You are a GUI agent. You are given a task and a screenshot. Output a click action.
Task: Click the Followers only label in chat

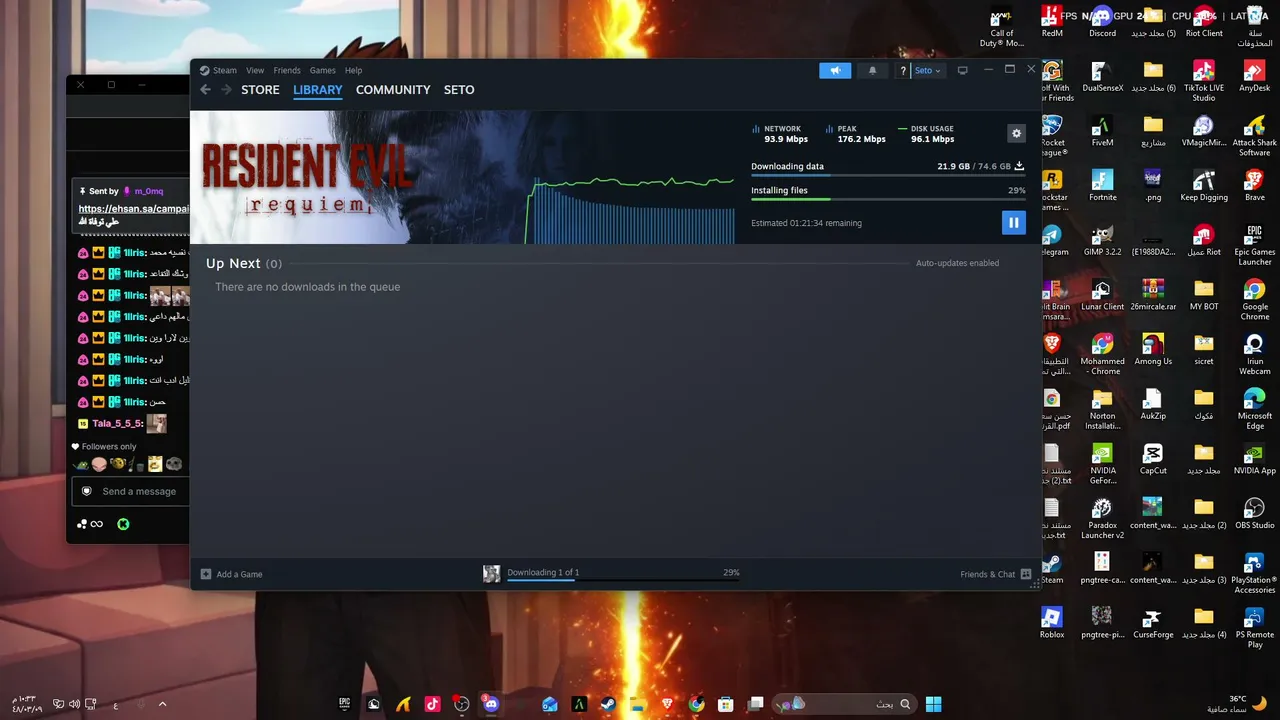pos(109,447)
